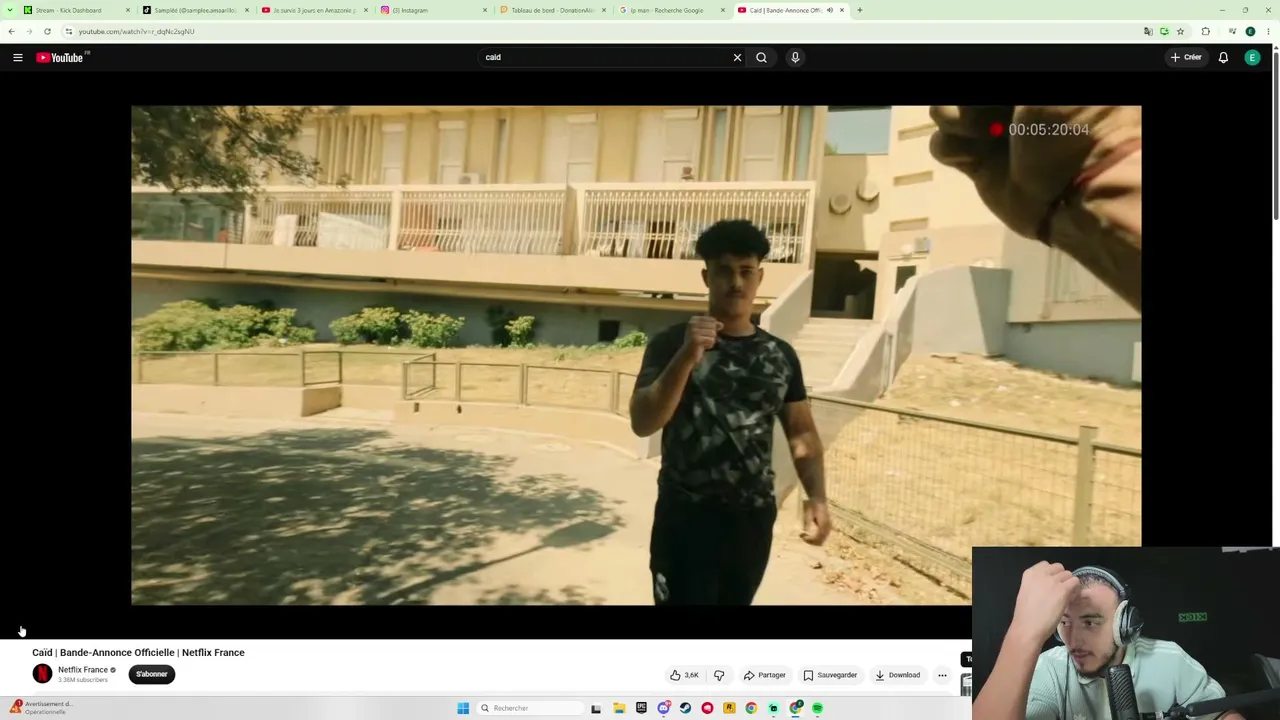
Task: Go back to the previous page
Action: point(11,31)
